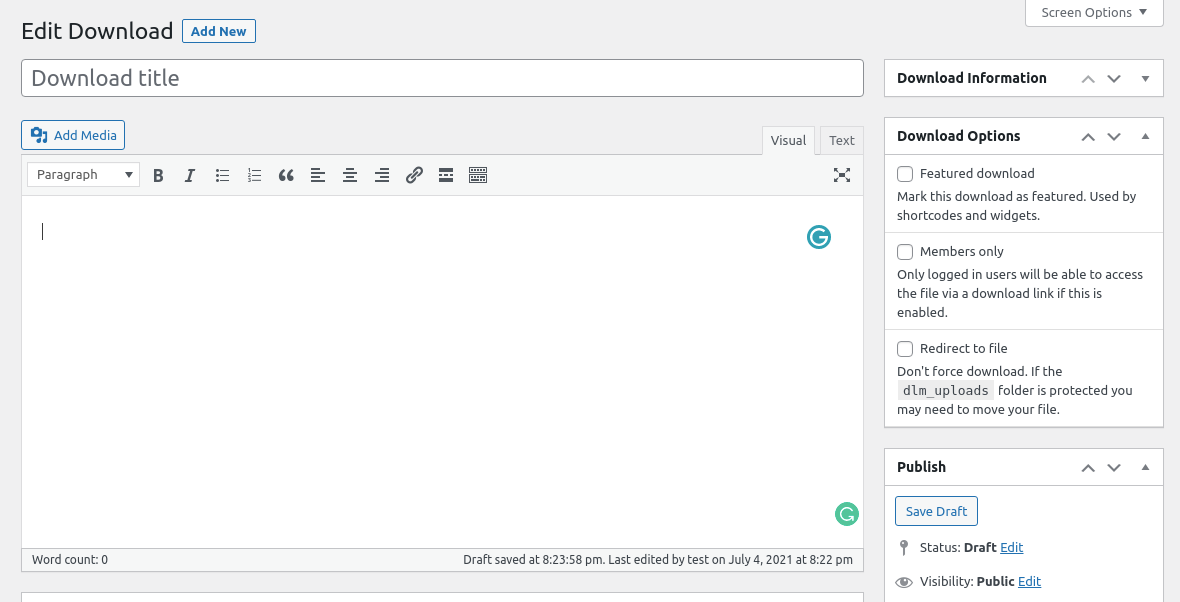Apply blockquote formatting
1180x602 pixels.
coord(286,175)
